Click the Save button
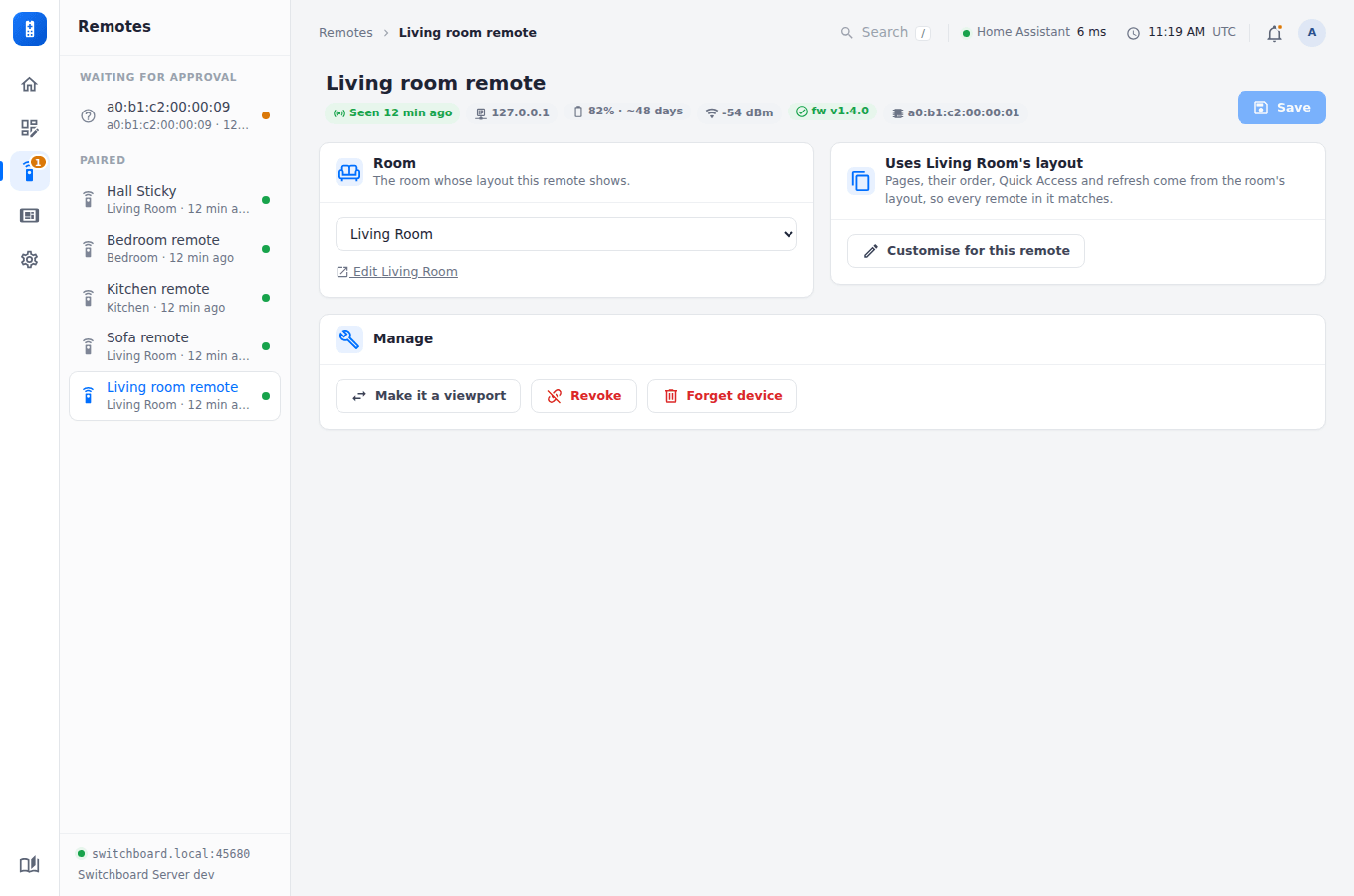Screen dimensions: 1354x896 pos(1281,108)
